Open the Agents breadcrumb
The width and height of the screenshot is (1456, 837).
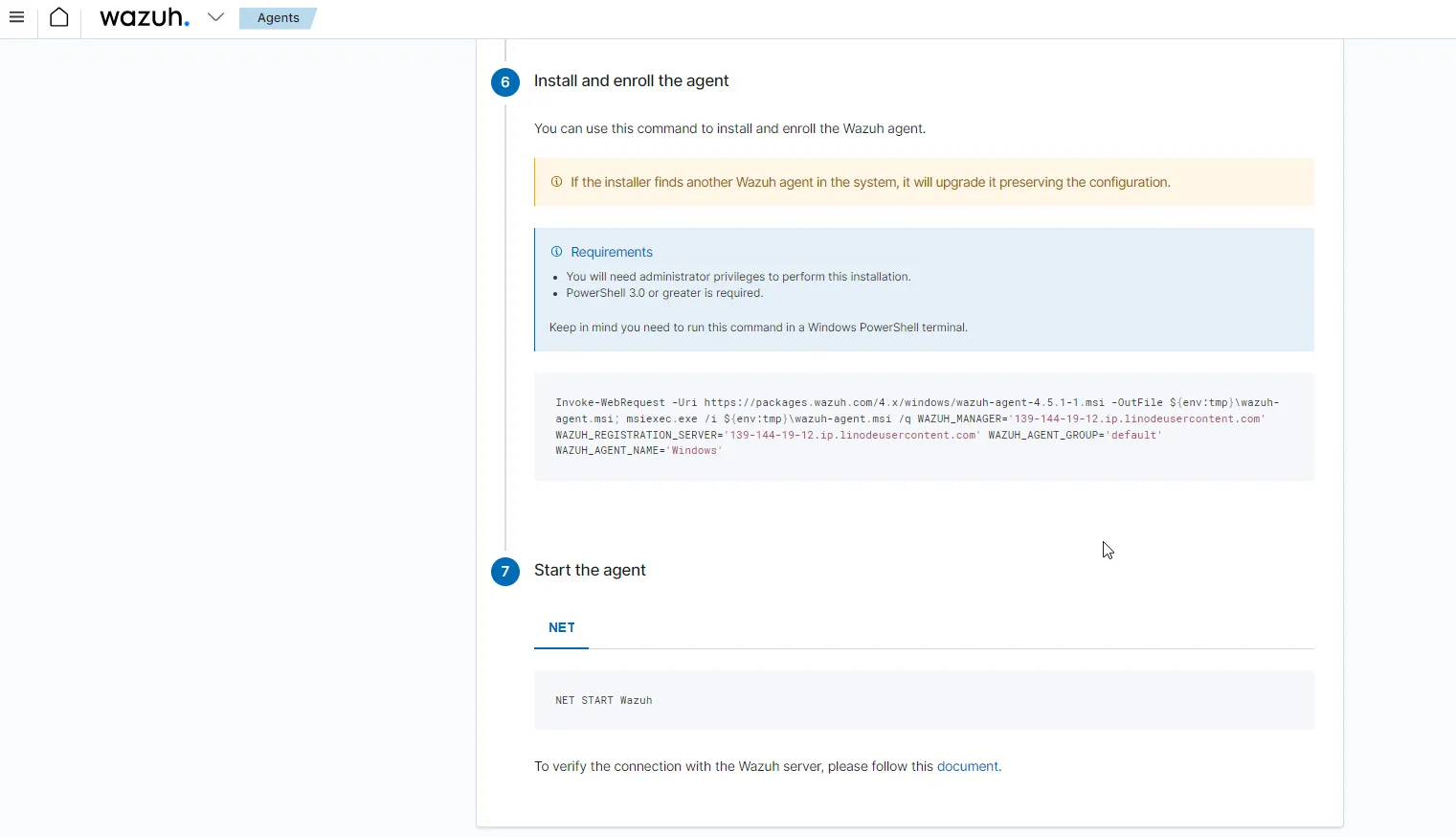coord(278,18)
